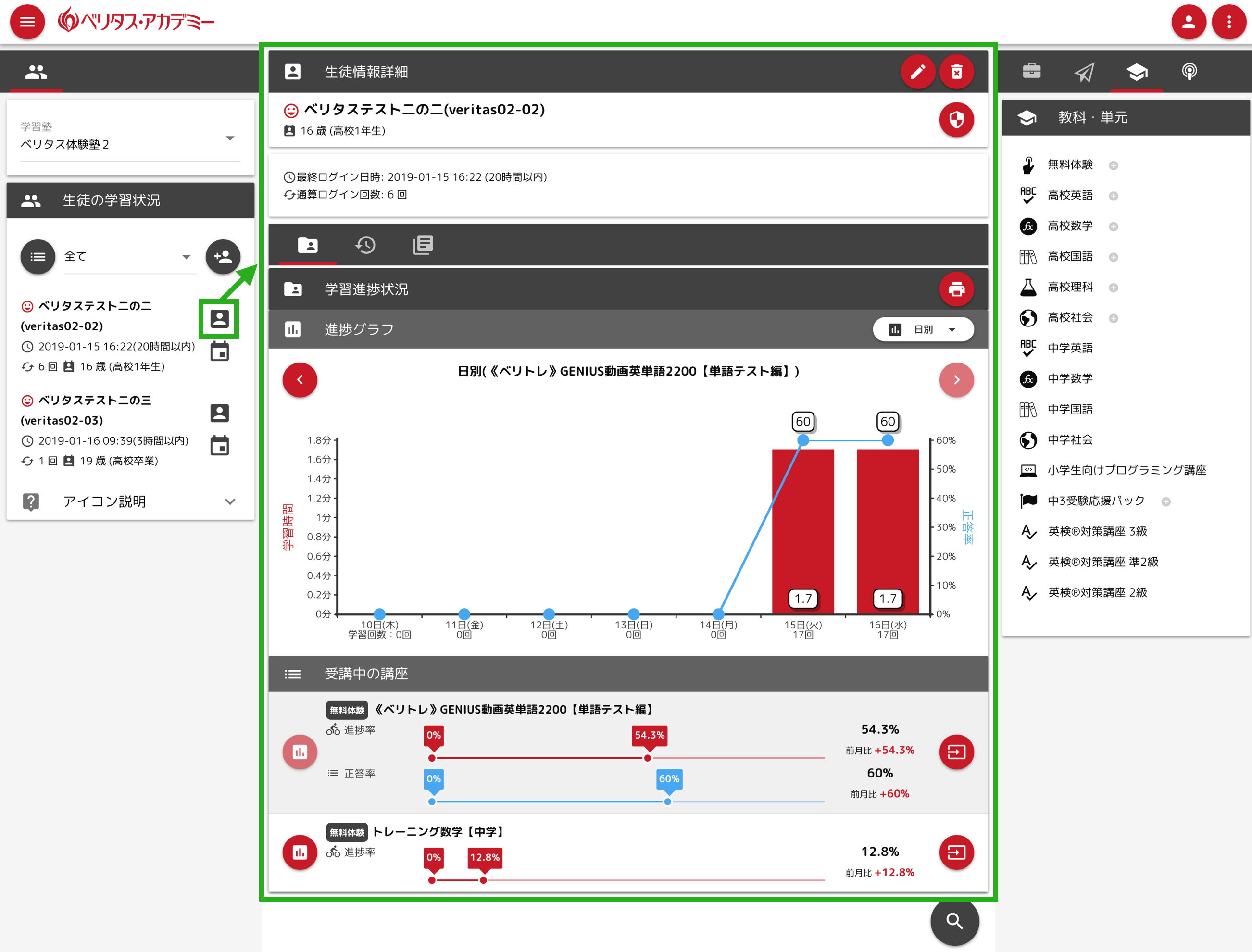Switch to the library documents tab
Image resolution: width=1252 pixels, height=952 pixels.
coord(423,245)
